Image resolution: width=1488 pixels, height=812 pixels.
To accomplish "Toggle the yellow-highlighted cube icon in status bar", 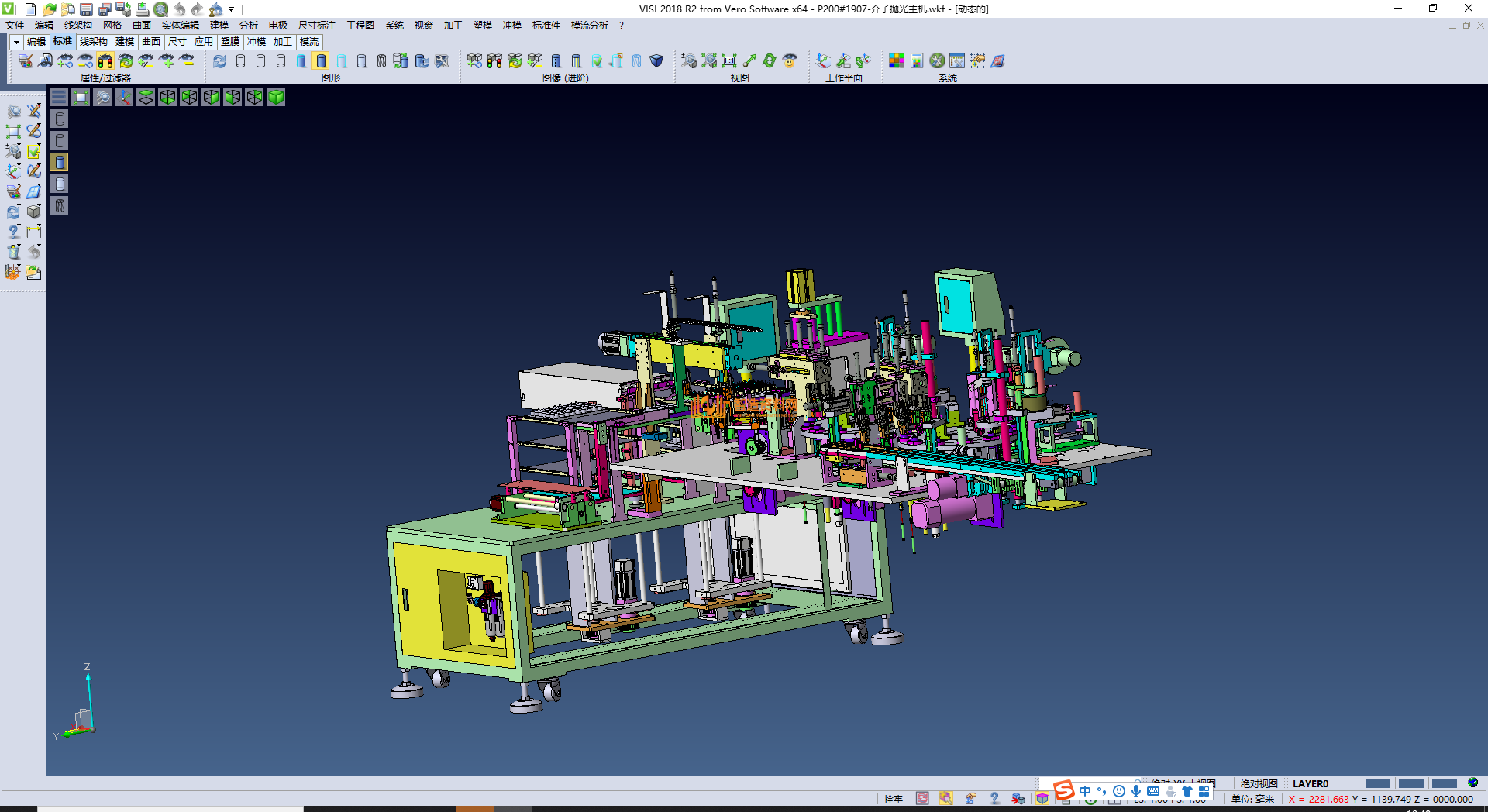I will coord(1042,799).
